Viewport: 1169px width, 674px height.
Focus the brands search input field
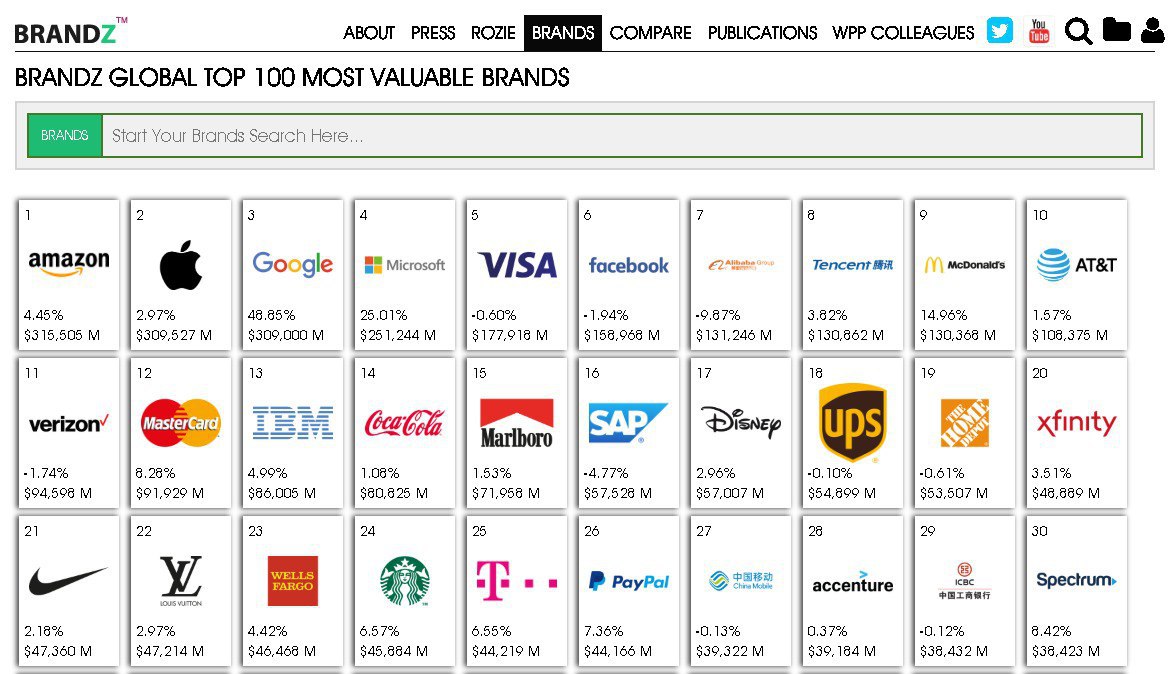coord(621,135)
